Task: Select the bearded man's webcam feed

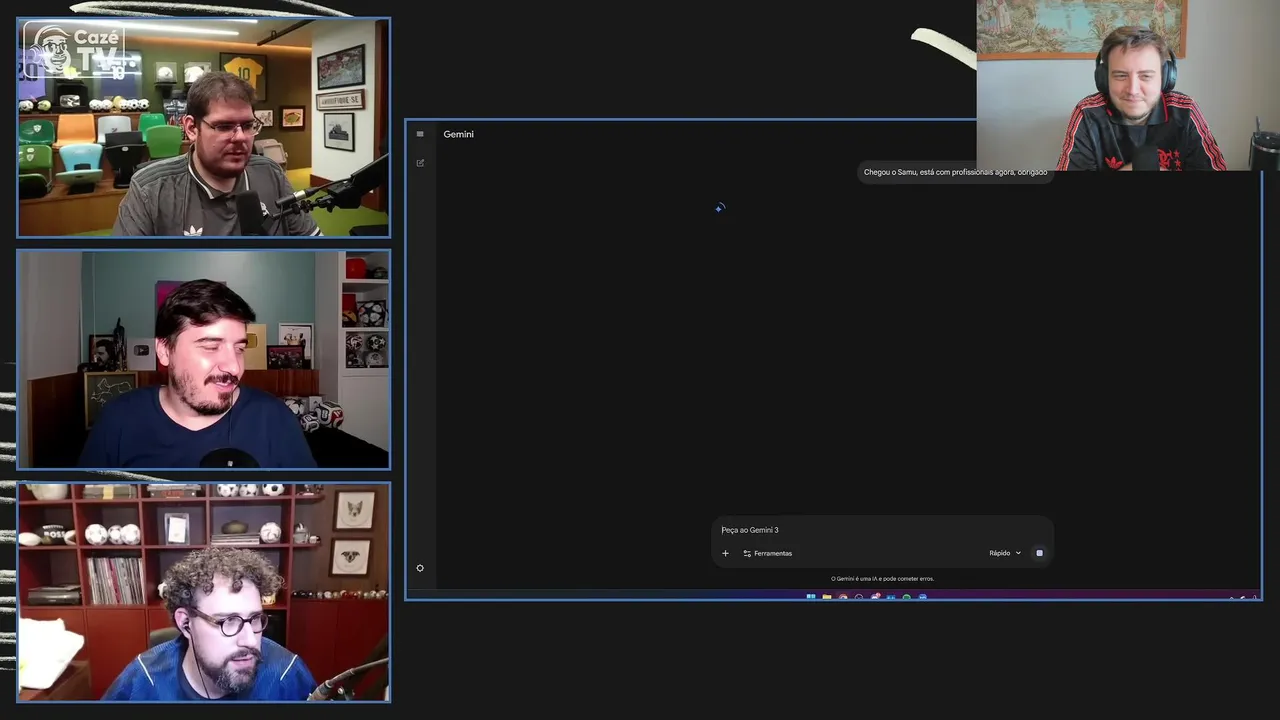Action: point(203,359)
